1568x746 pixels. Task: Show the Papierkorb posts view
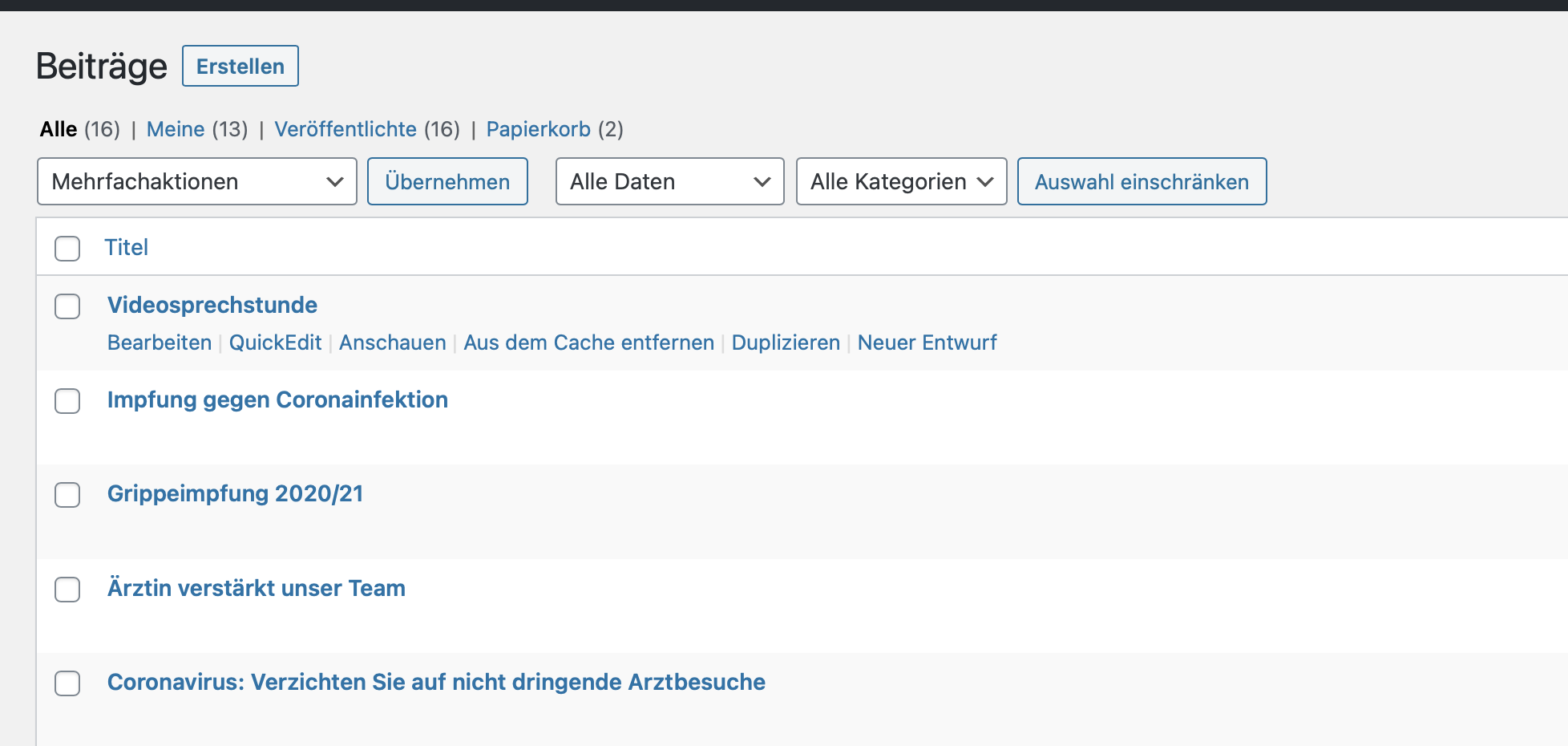click(538, 129)
